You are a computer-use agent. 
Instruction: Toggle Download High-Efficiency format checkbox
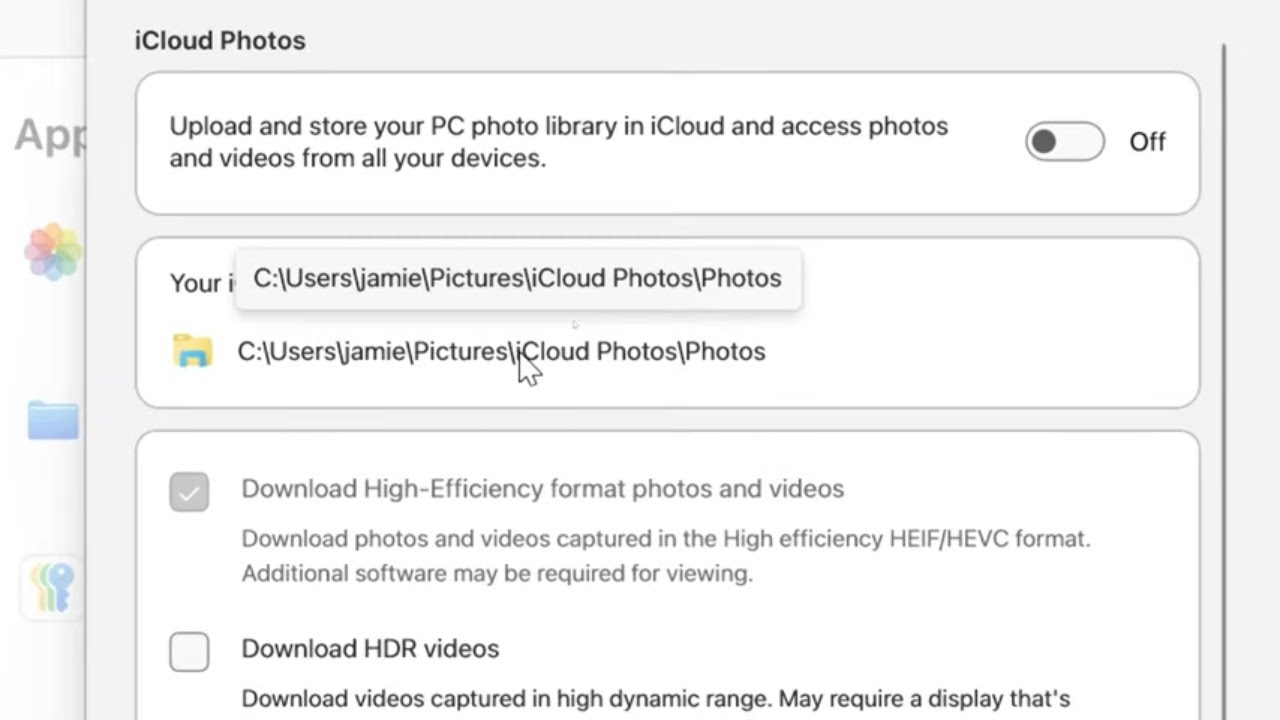[x=189, y=492]
